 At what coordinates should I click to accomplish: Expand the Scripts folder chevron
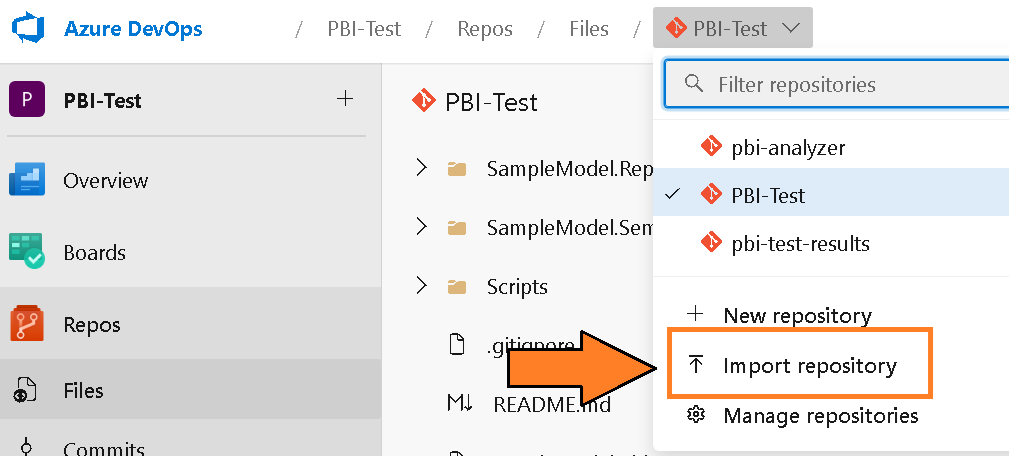tap(421, 287)
